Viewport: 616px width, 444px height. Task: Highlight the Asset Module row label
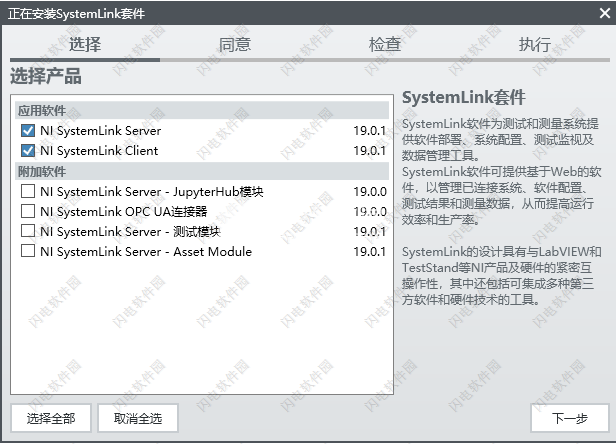[146, 251]
